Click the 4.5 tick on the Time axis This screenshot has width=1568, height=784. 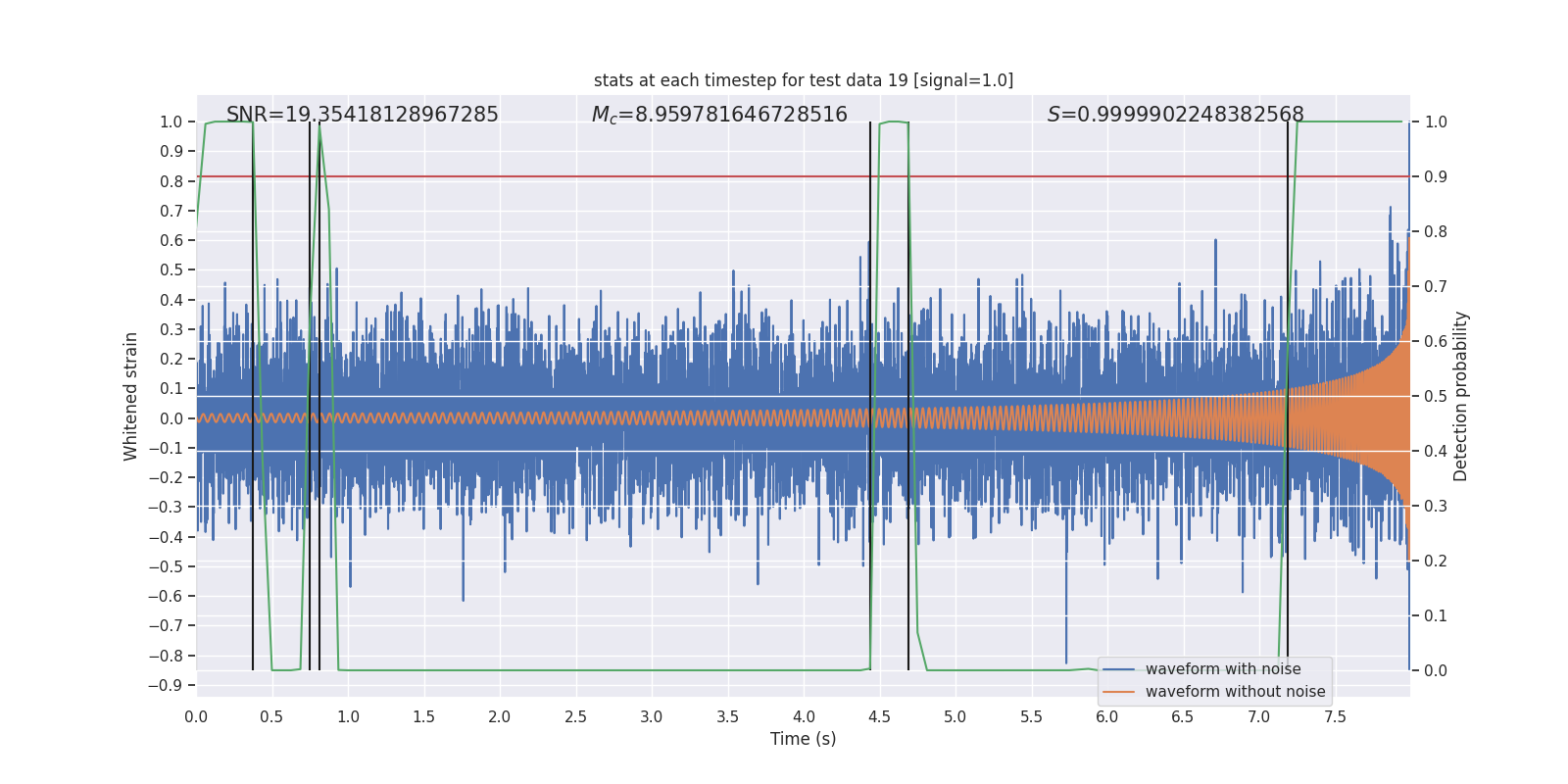(879, 716)
